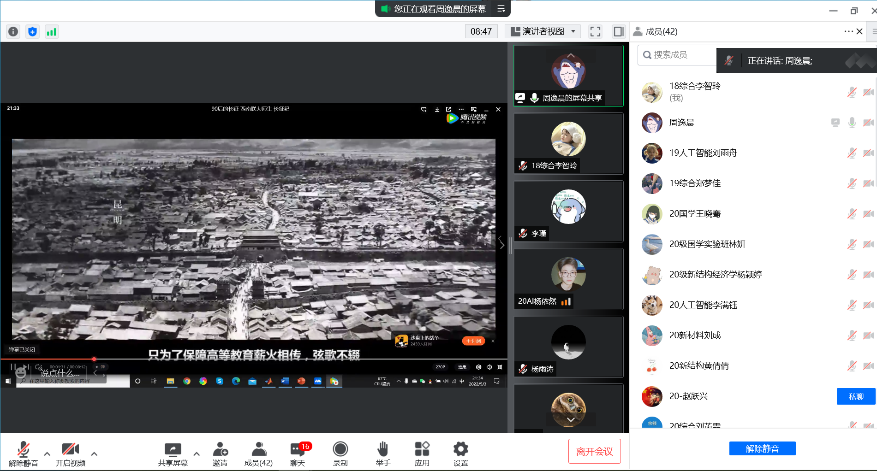Click microphone icon for 周逸晨

(851, 122)
